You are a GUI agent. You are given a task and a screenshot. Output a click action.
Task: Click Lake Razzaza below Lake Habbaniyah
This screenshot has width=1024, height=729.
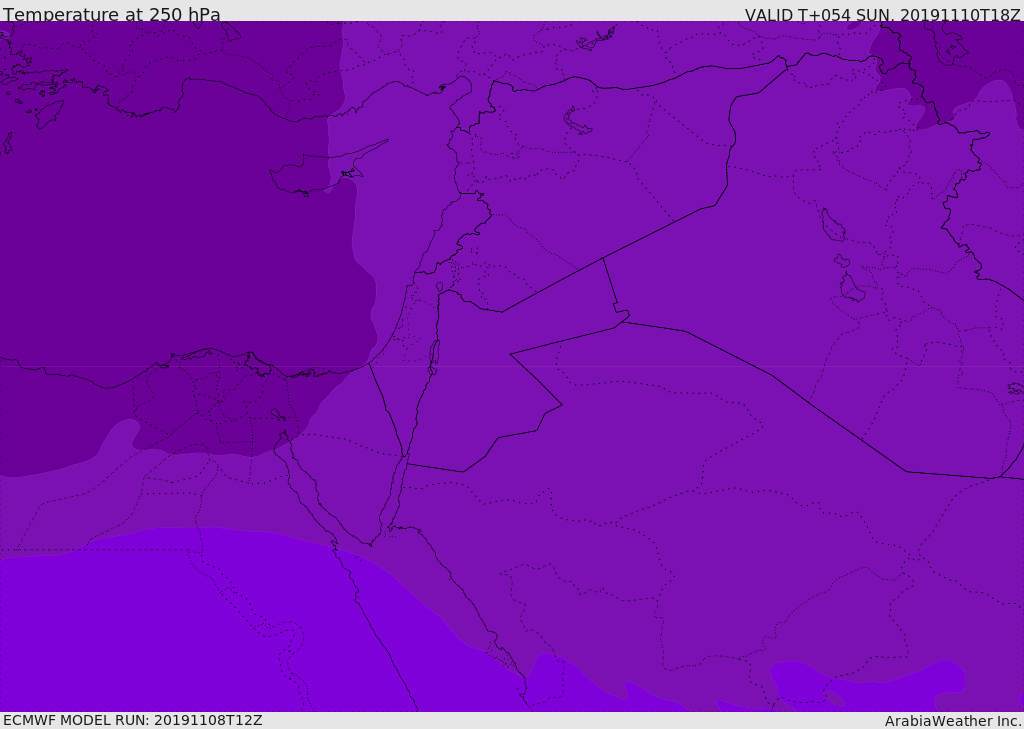[851, 289]
